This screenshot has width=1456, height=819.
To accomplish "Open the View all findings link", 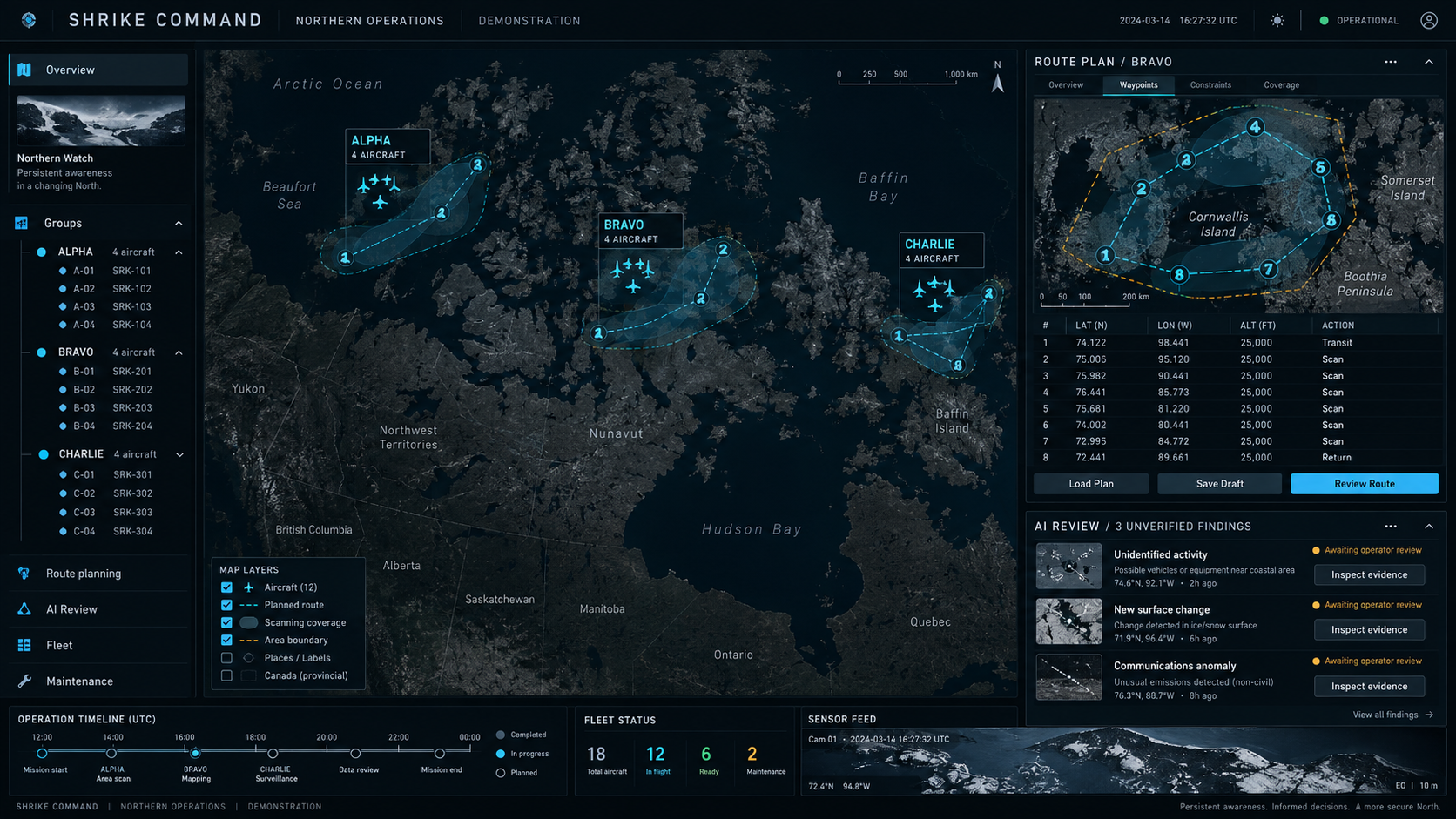I will pyautogui.click(x=1392, y=715).
